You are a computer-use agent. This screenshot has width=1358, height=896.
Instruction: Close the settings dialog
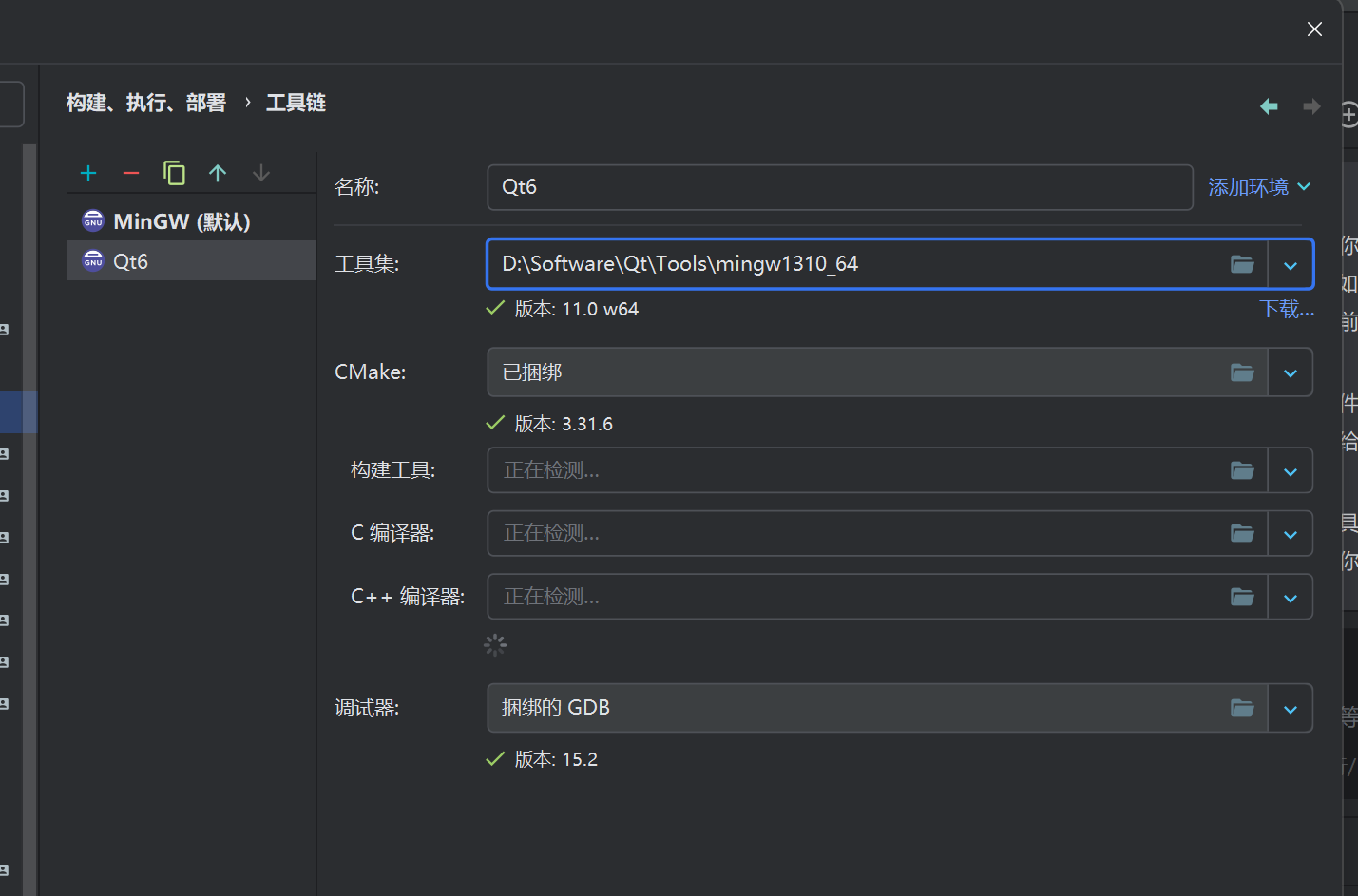point(1314,29)
